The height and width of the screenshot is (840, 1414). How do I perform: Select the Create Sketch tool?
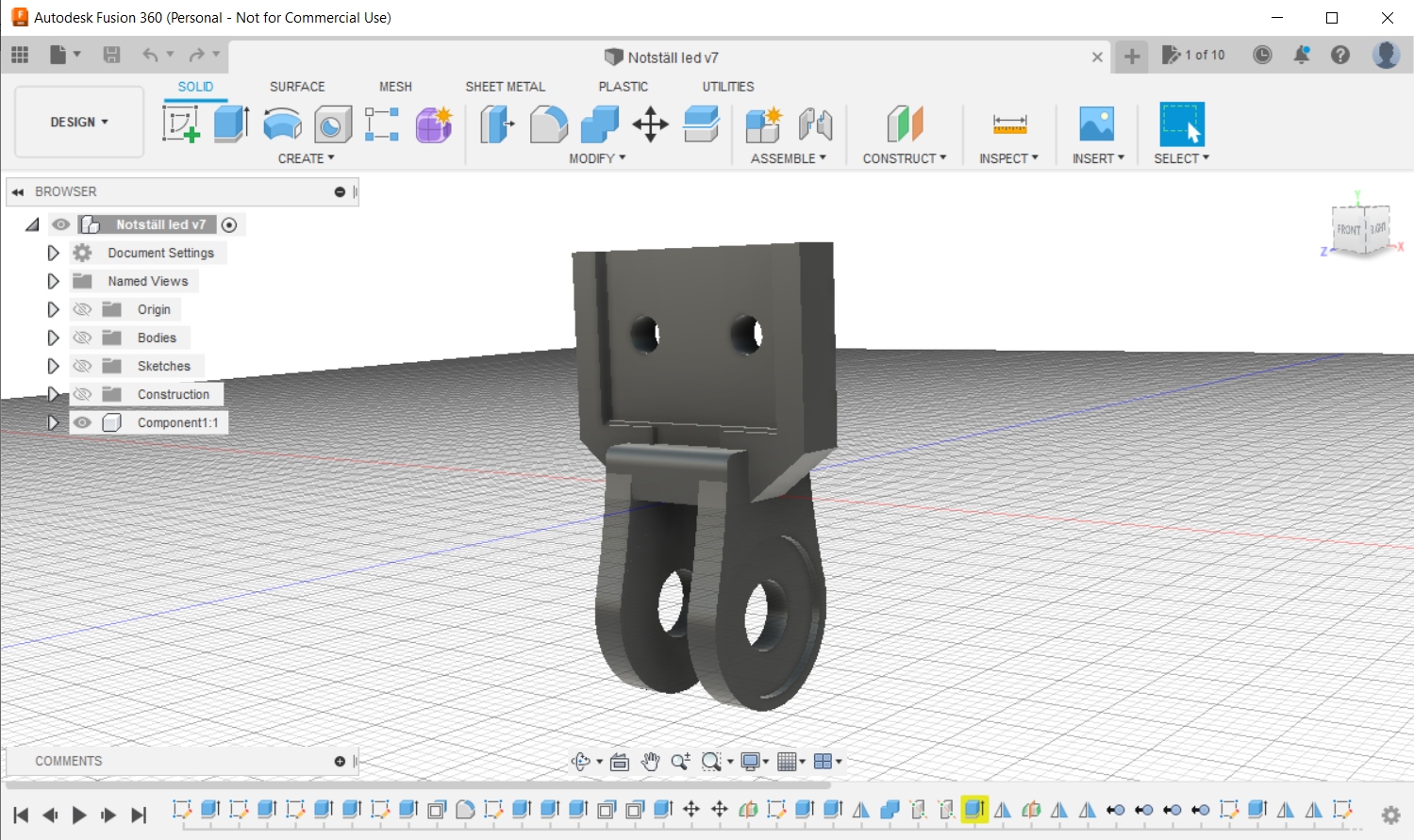pos(181,124)
